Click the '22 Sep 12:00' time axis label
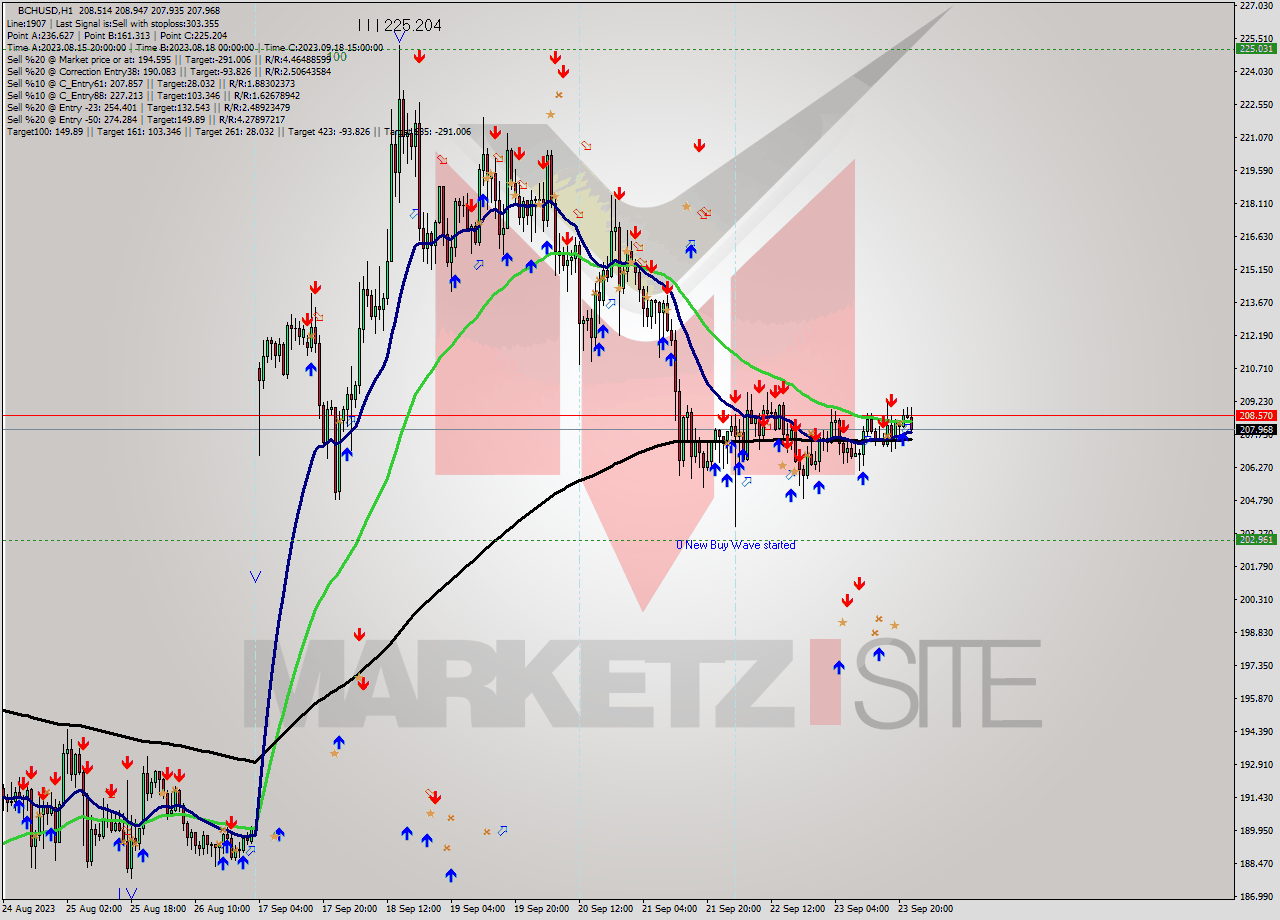Viewport: 1280px width, 920px height. point(800,910)
